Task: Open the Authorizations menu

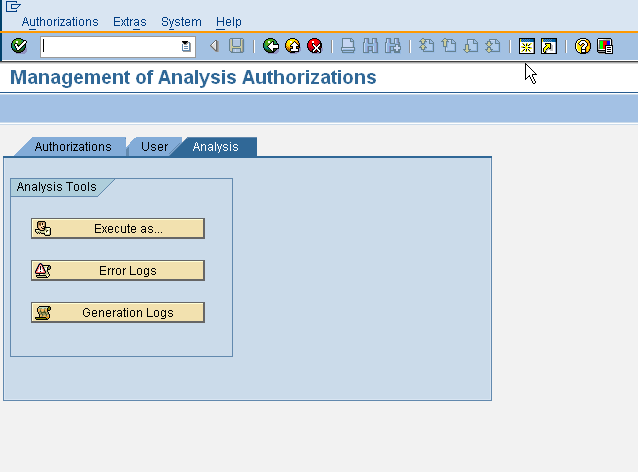Action: tap(60, 22)
